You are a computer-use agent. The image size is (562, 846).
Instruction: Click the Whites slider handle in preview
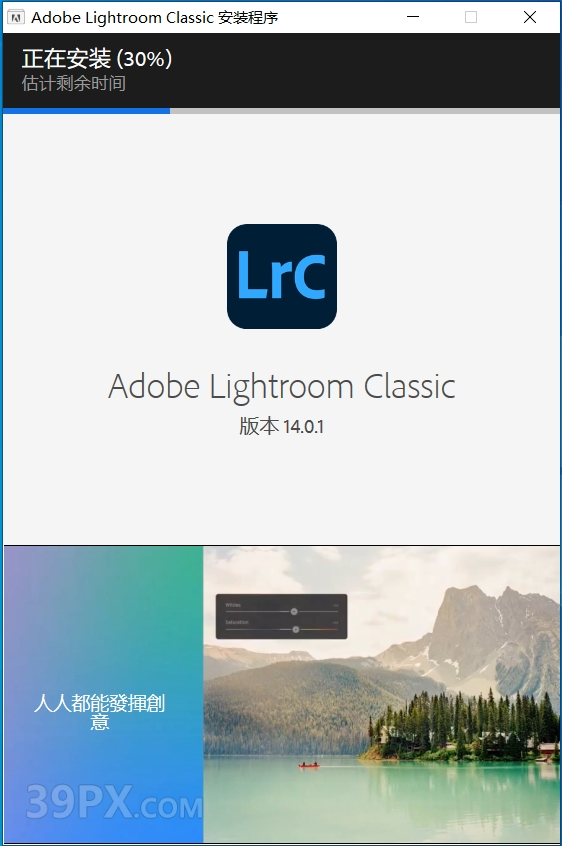click(294, 611)
